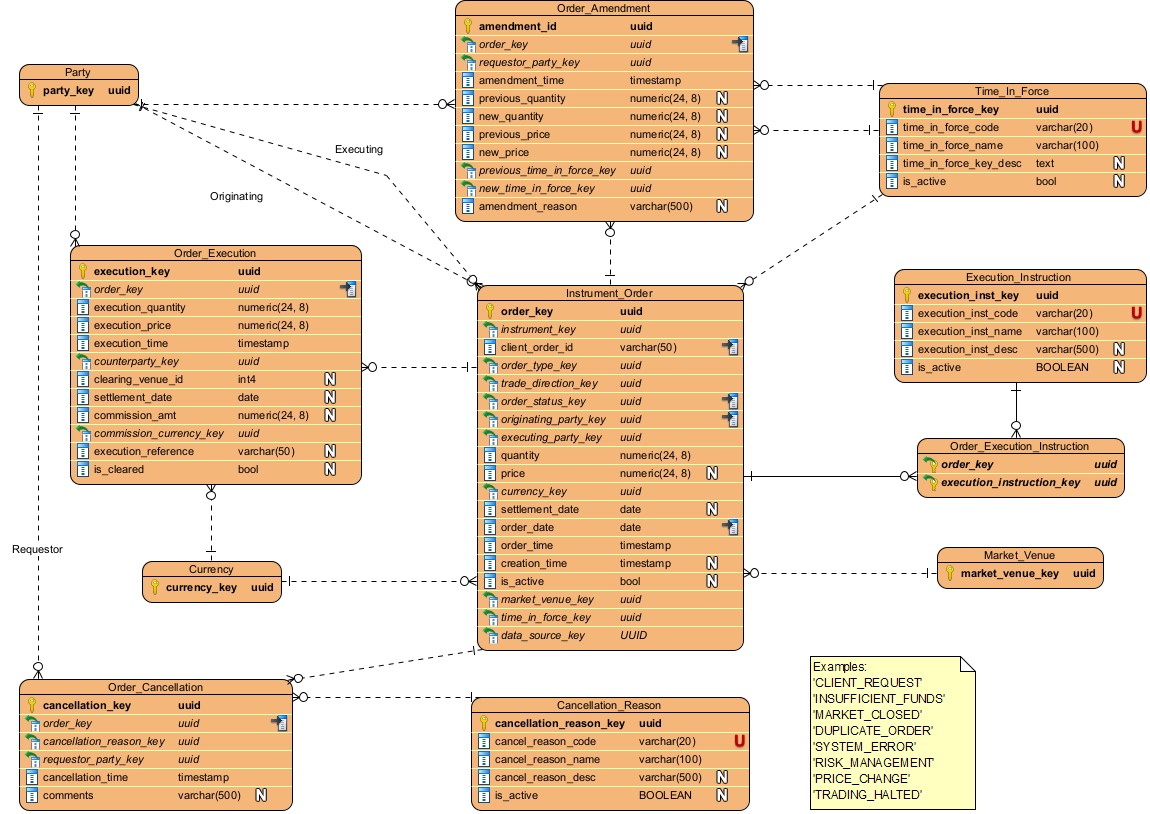Click the key icon beside currency_key
1150x814 pixels.
[x=154, y=587]
